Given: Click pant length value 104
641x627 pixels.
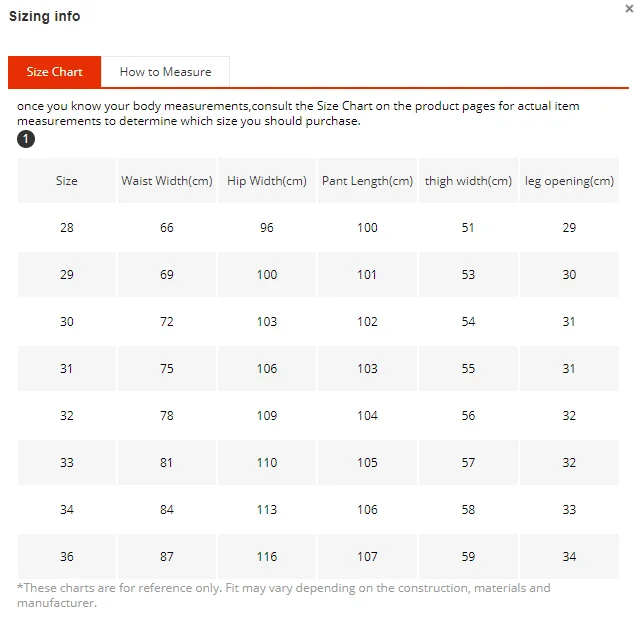Looking at the screenshot, I should coord(367,416).
